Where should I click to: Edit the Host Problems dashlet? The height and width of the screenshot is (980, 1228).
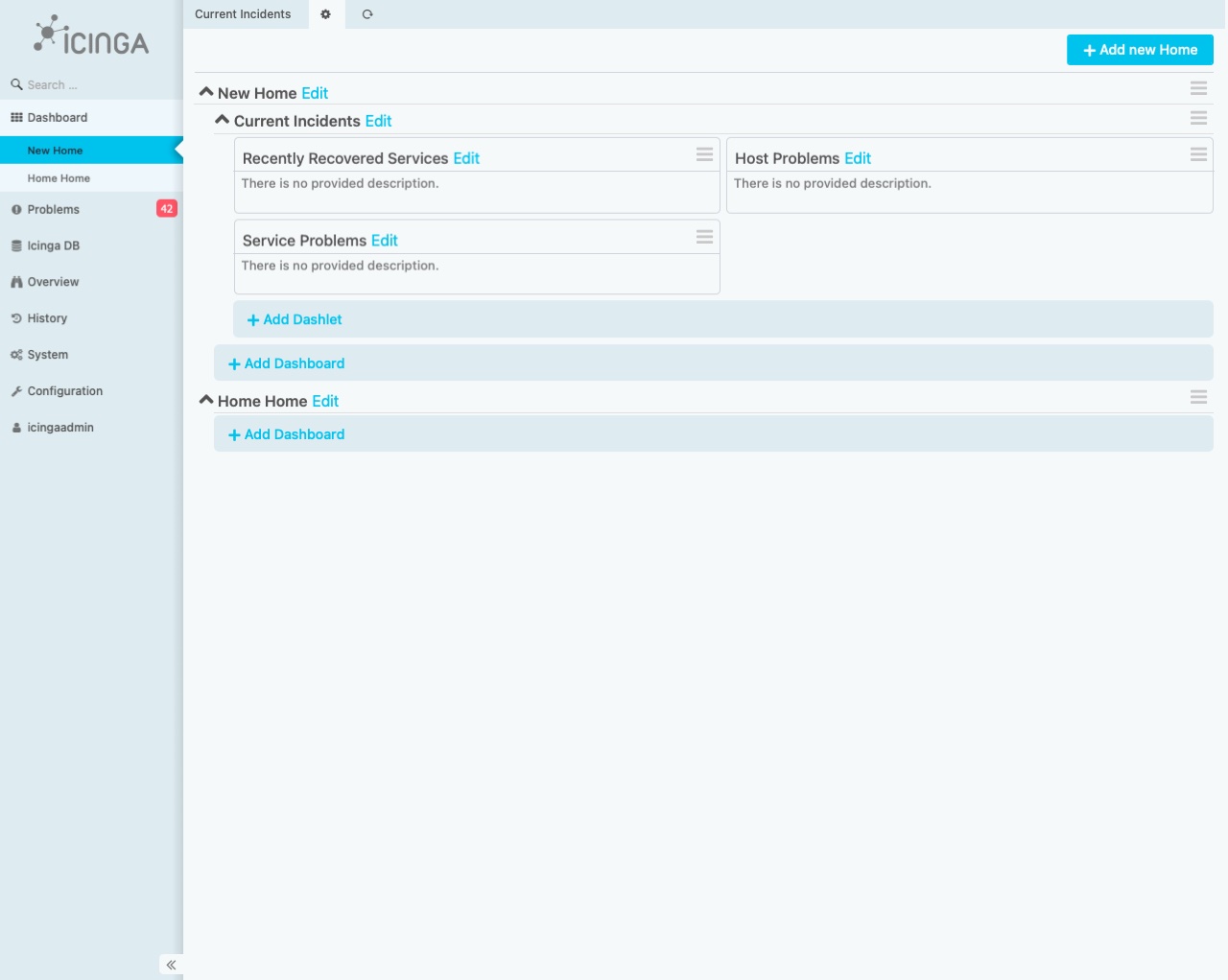[858, 158]
